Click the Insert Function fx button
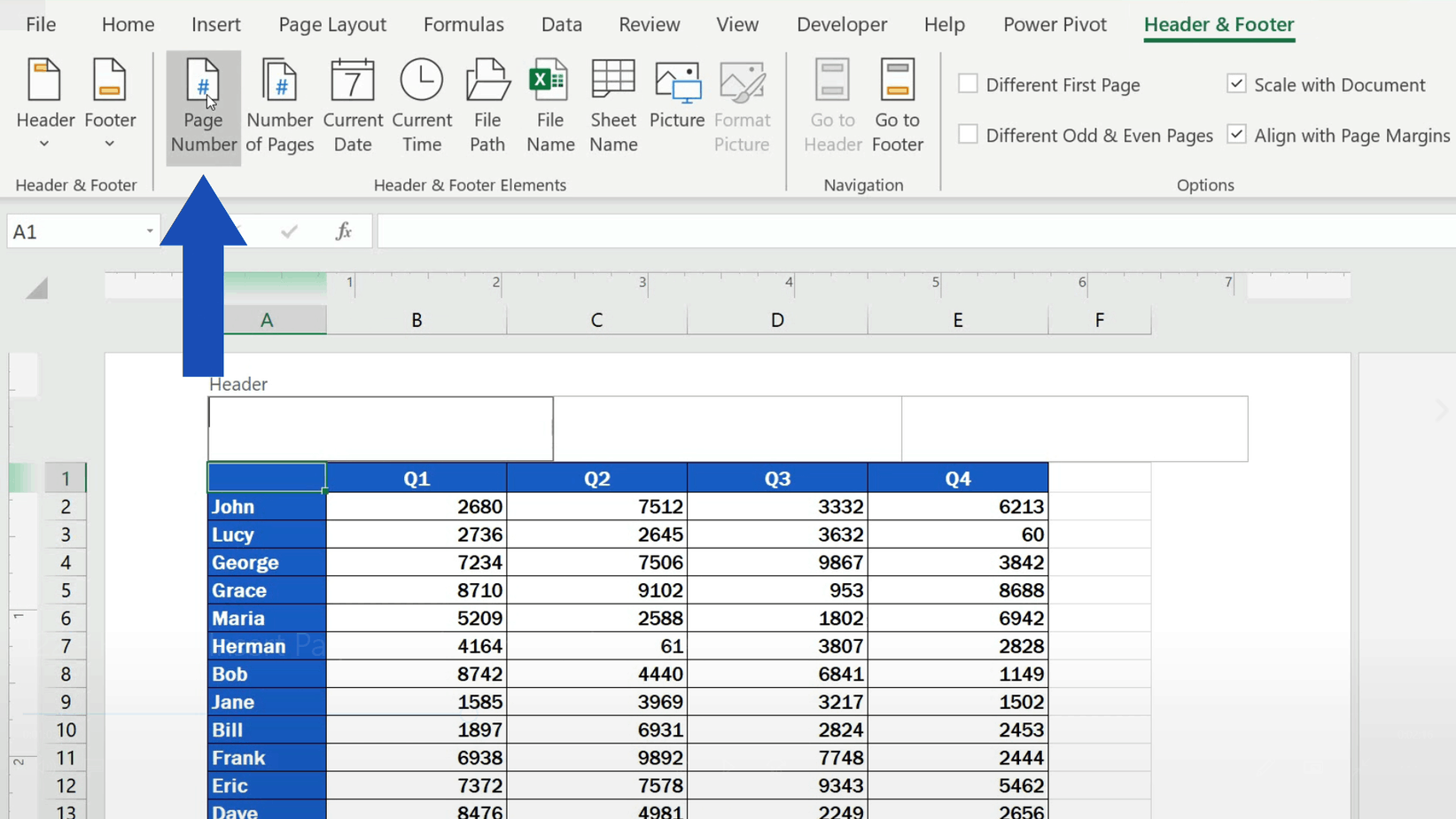Image resolution: width=1456 pixels, height=819 pixels. click(343, 230)
